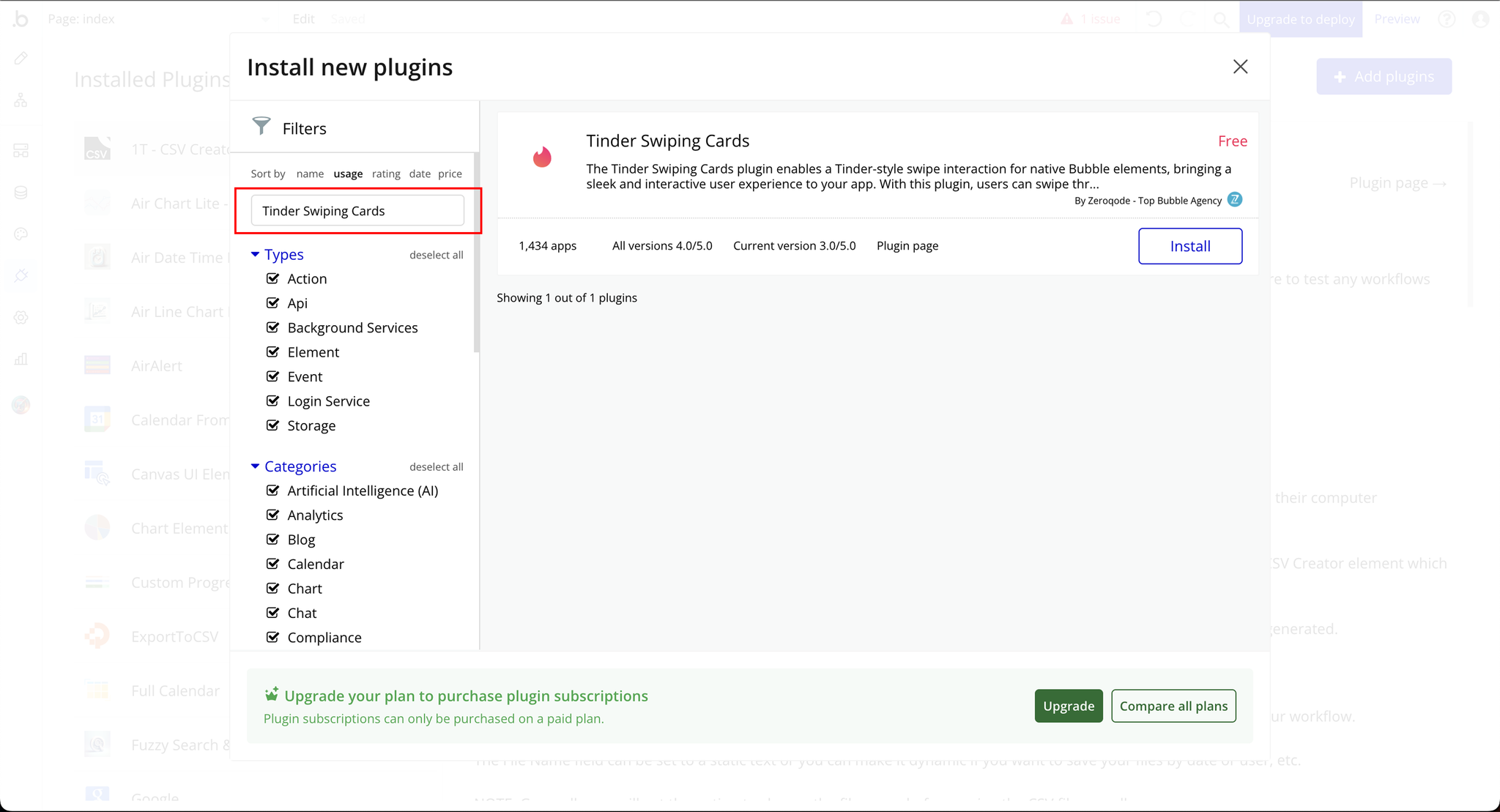Click the Zeroqode author badge icon
This screenshot has height=812, width=1500.
(1235, 199)
